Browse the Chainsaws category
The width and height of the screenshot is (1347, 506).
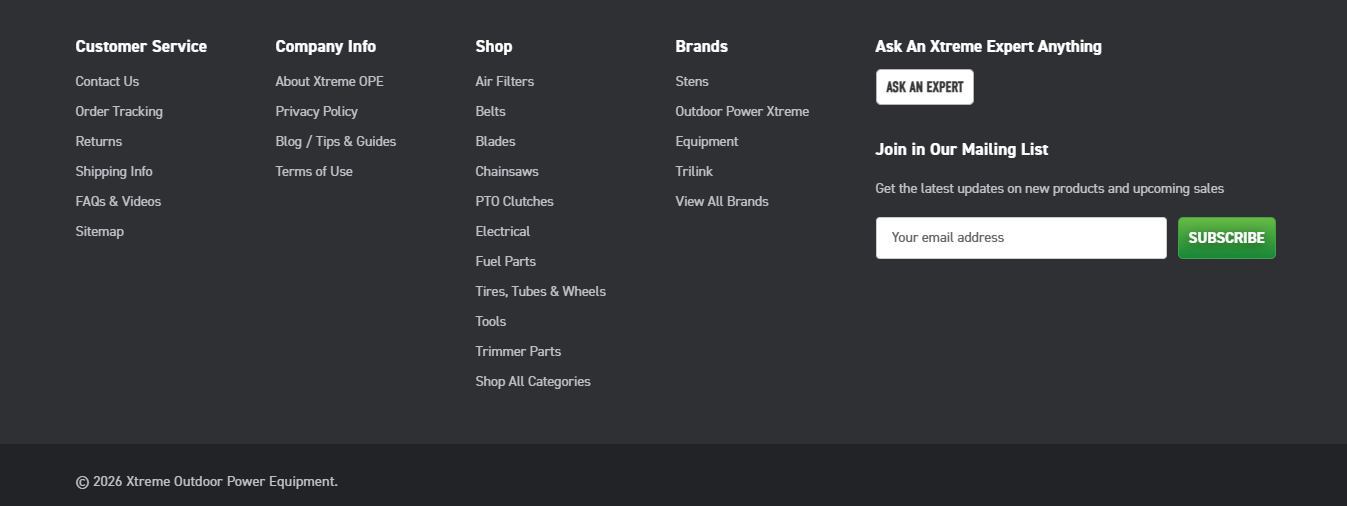506,172
